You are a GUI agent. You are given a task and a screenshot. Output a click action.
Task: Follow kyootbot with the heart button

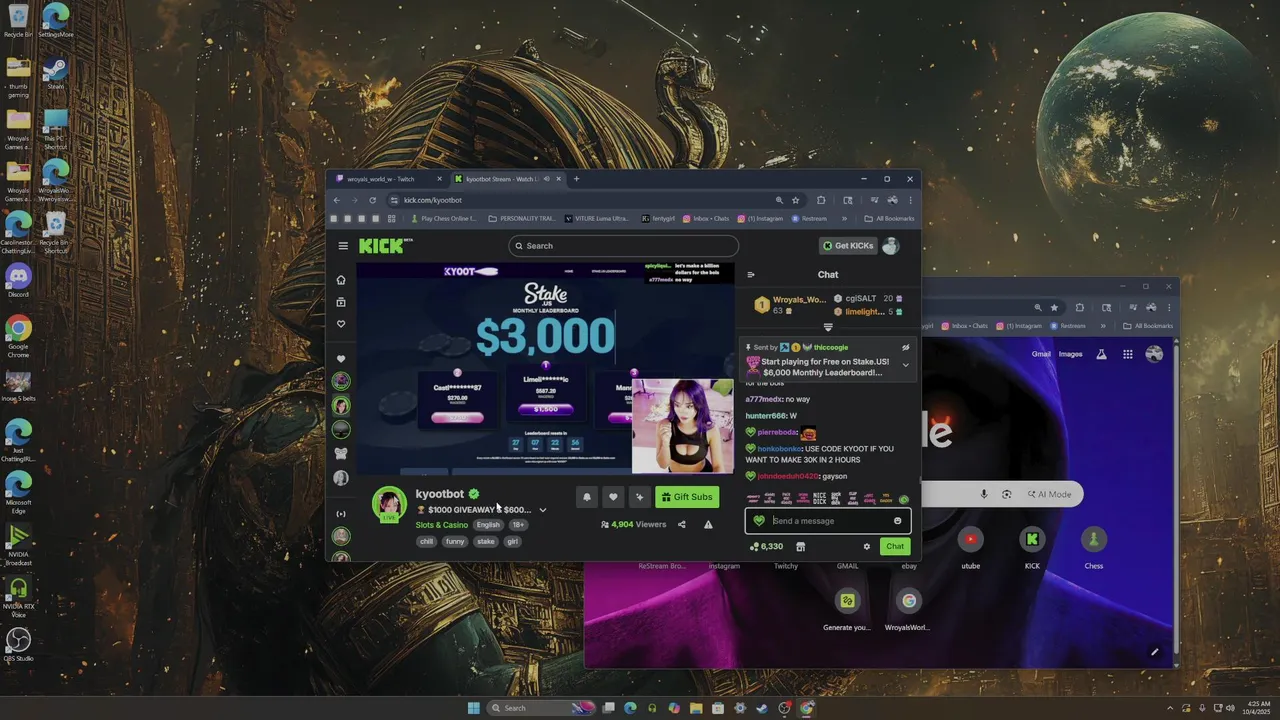[x=613, y=497]
